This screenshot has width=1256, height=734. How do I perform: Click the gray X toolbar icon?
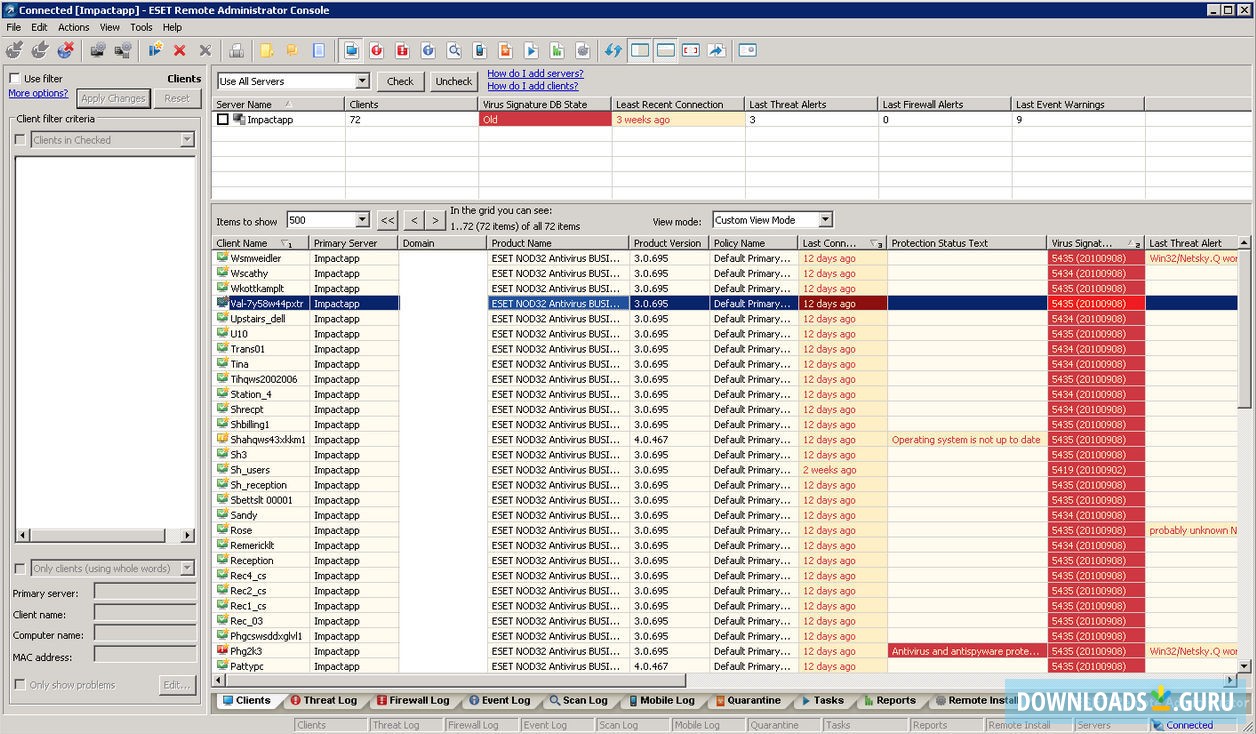[205, 50]
